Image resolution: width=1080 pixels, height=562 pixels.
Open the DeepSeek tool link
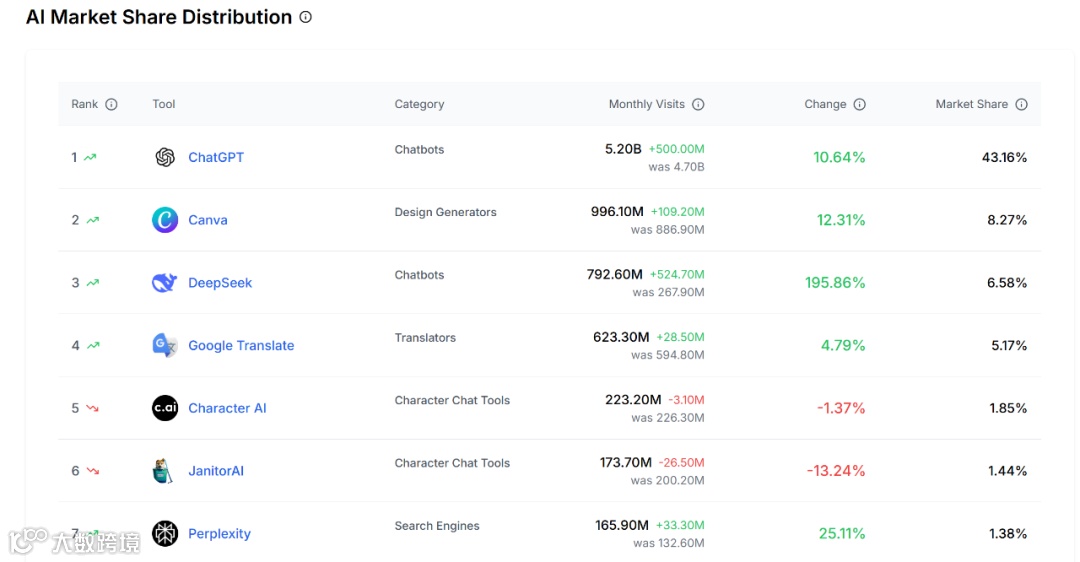[x=220, y=283]
